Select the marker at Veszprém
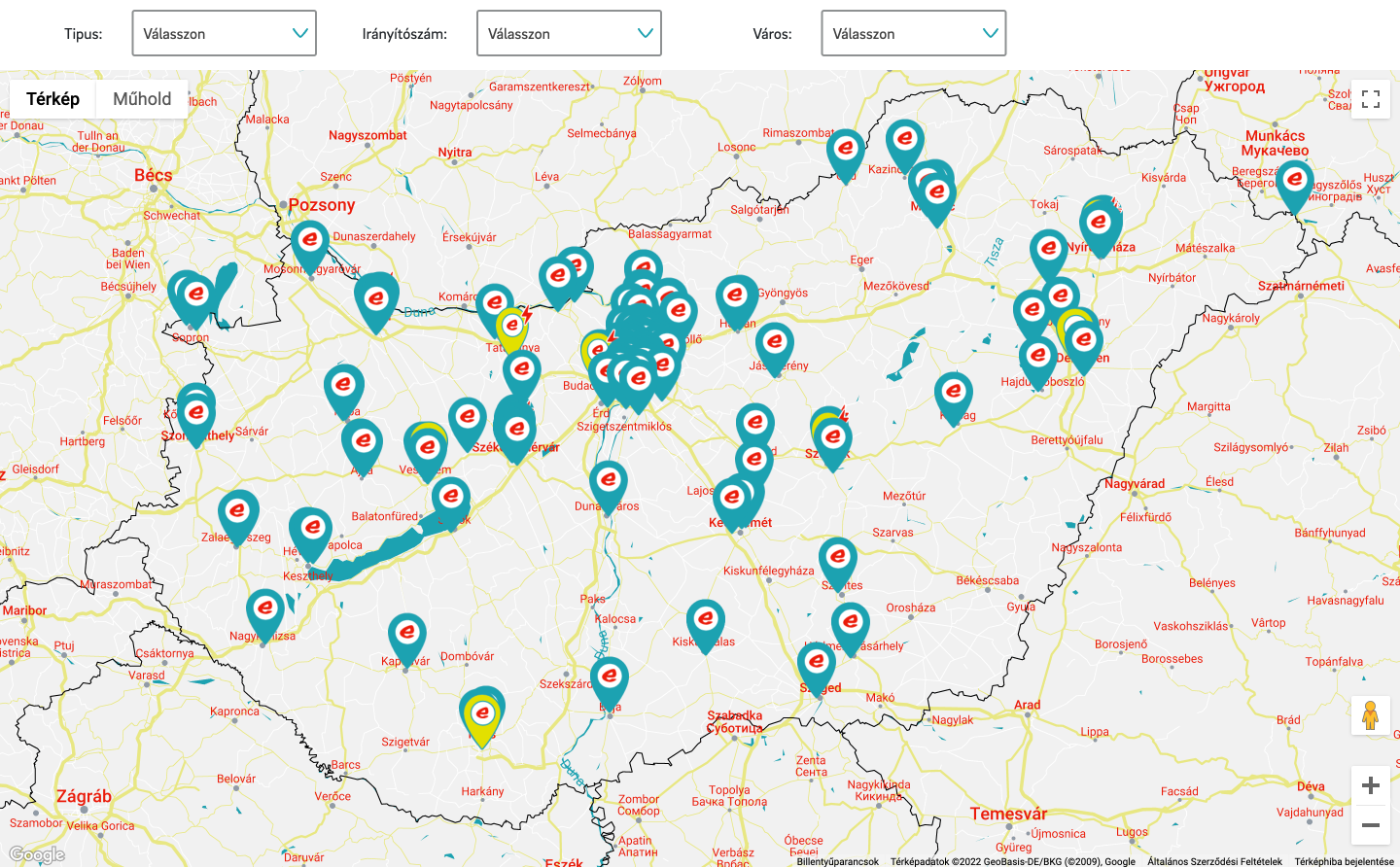The width and height of the screenshot is (1400, 868). 427,456
